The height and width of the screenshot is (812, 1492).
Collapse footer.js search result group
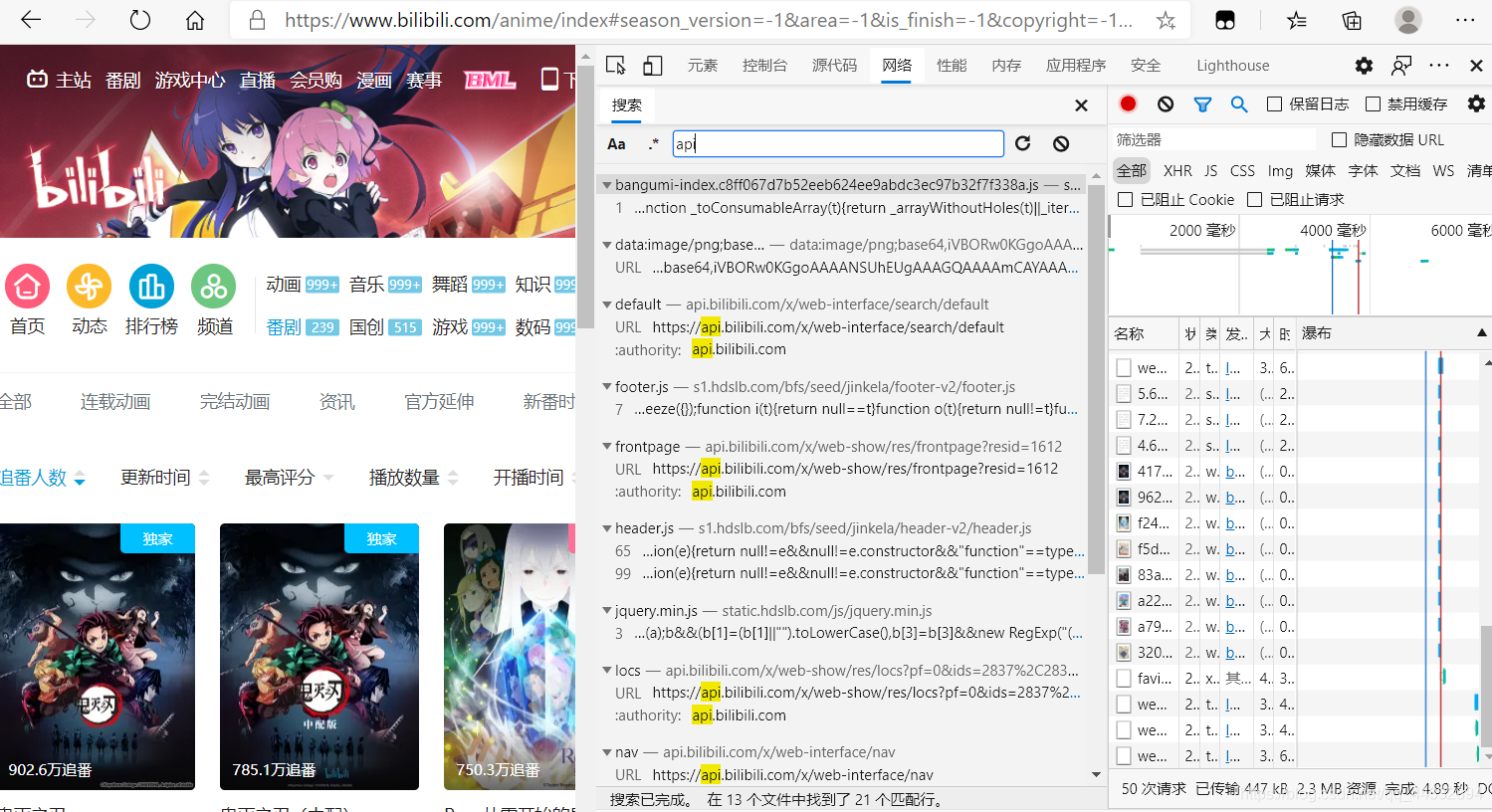606,387
